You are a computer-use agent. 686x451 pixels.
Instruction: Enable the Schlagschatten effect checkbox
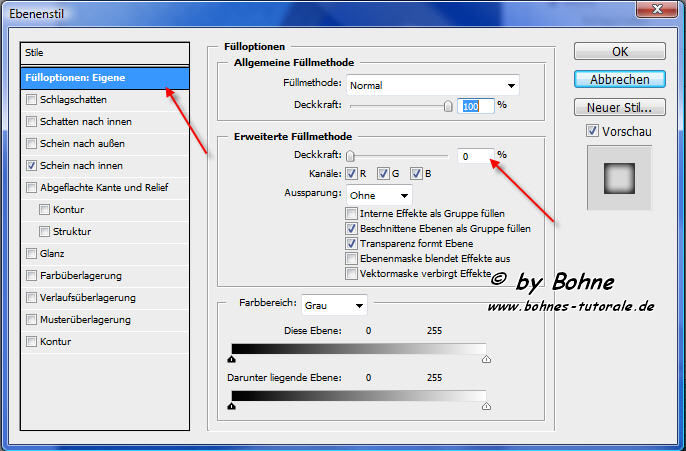[32, 100]
